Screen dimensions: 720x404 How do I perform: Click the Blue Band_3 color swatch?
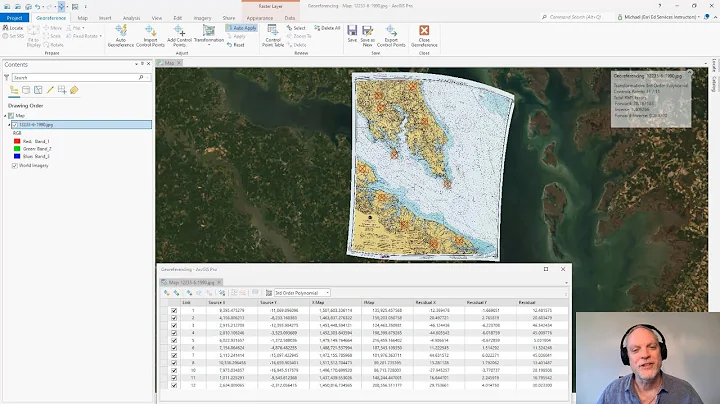point(17,156)
